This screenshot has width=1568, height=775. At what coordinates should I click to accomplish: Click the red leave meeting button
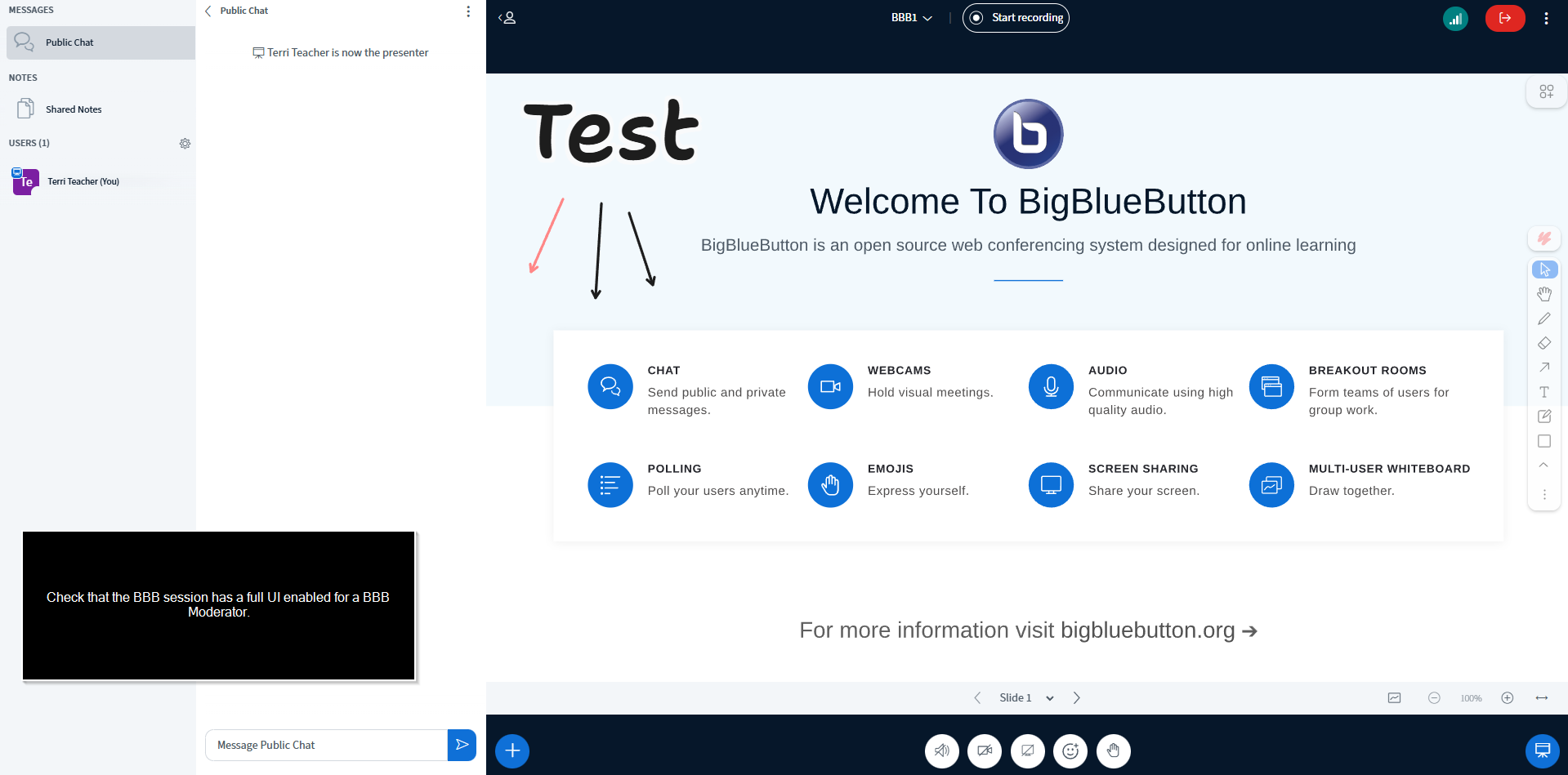(1505, 18)
